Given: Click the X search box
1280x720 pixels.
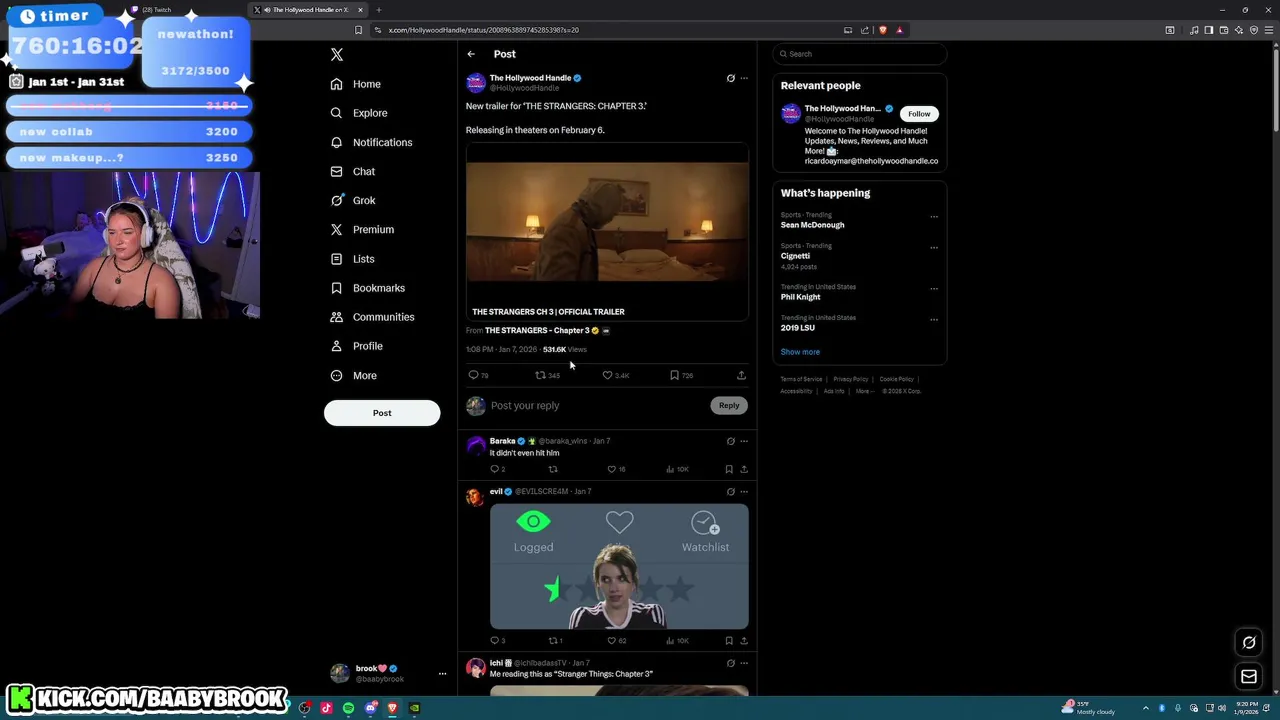Looking at the screenshot, I should [x=860, y=54].
